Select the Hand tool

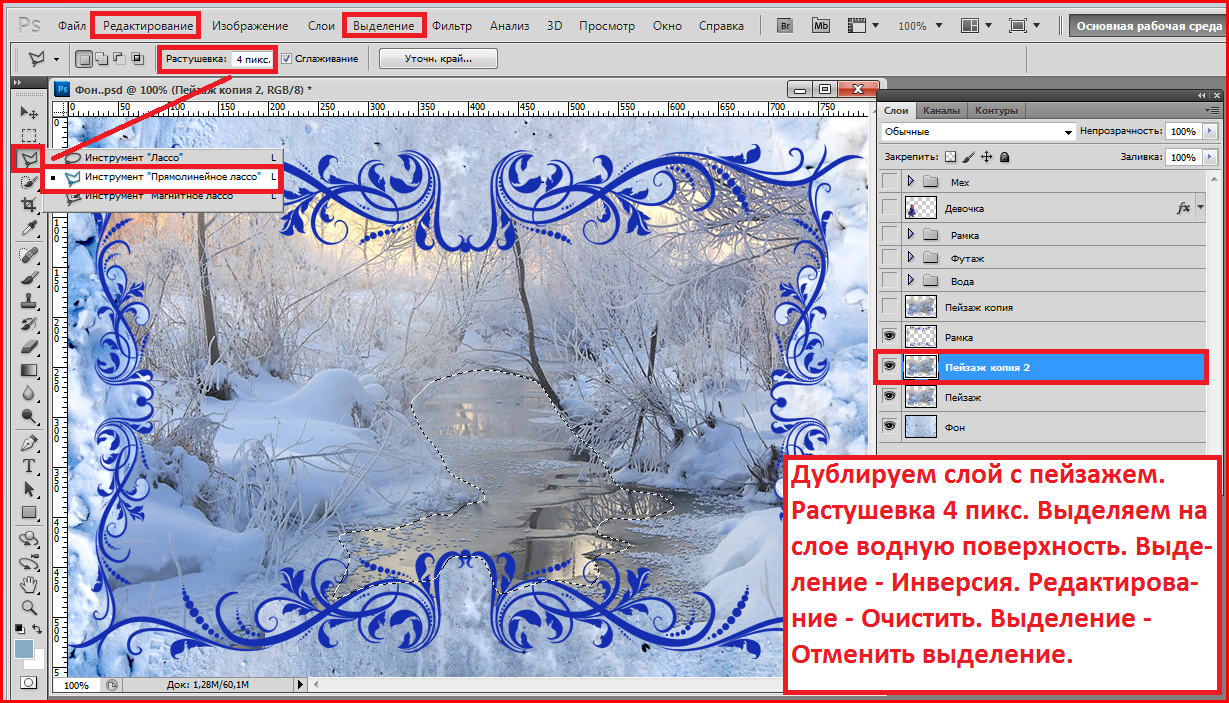click(x=29, y=584)
